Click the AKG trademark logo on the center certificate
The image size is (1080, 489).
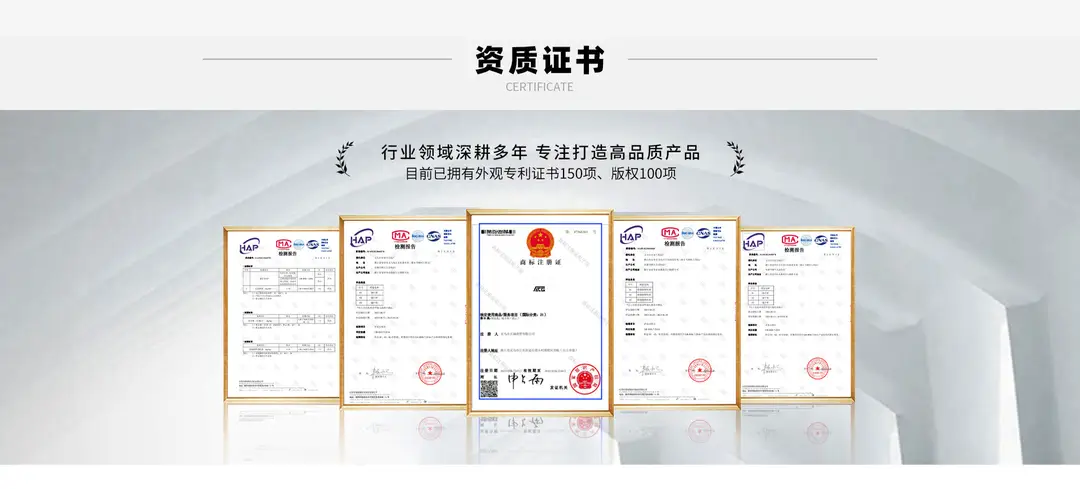[x=539, y=289]
